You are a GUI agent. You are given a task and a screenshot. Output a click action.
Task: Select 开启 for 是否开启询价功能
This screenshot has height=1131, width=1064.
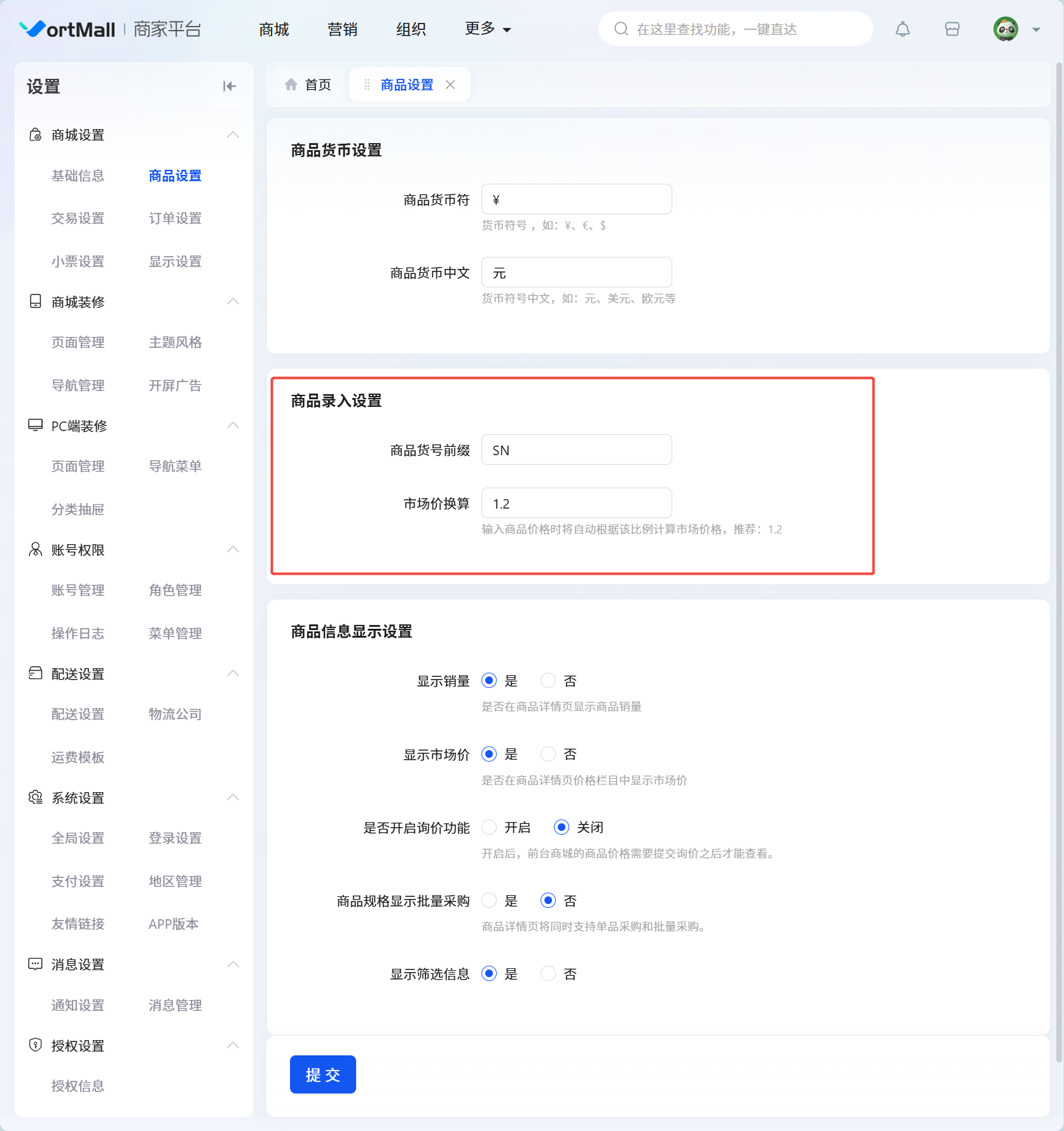489,827
